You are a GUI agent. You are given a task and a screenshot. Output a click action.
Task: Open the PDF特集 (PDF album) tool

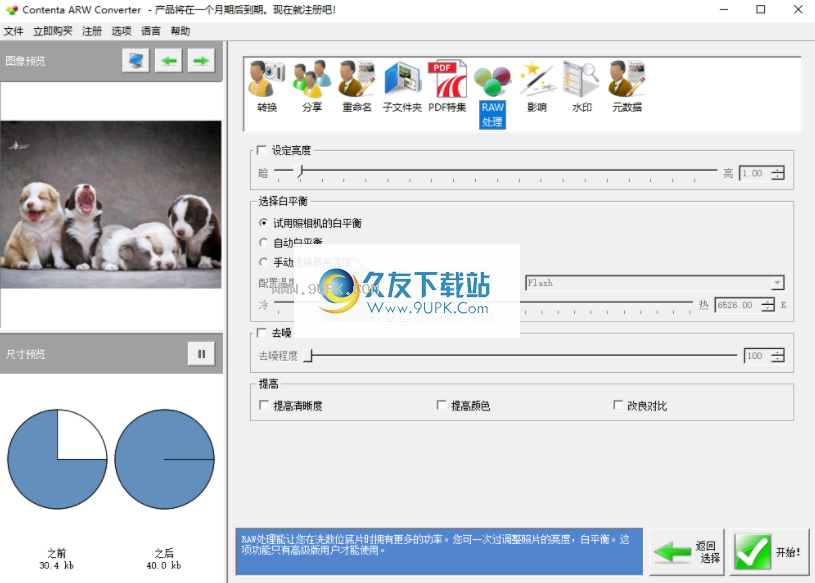pos(447,87)
